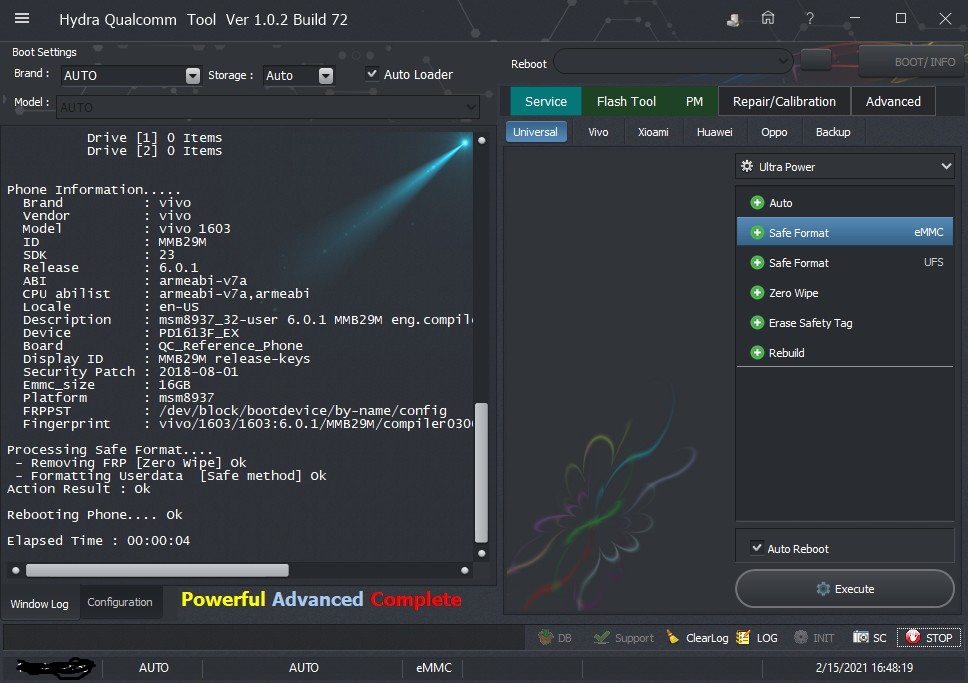The image size is (968, 683).
Task: Click the device/USB icon in title bar
Action: [x=733, y=20]
